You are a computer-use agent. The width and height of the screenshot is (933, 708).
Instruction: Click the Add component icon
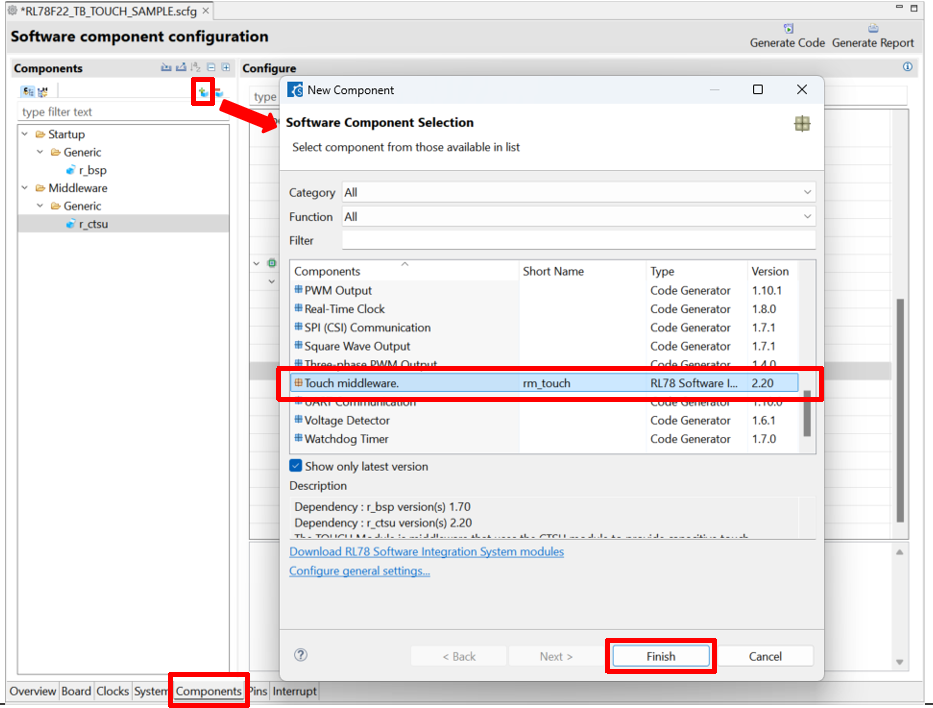pyautogui.click(x=203, y=92)
